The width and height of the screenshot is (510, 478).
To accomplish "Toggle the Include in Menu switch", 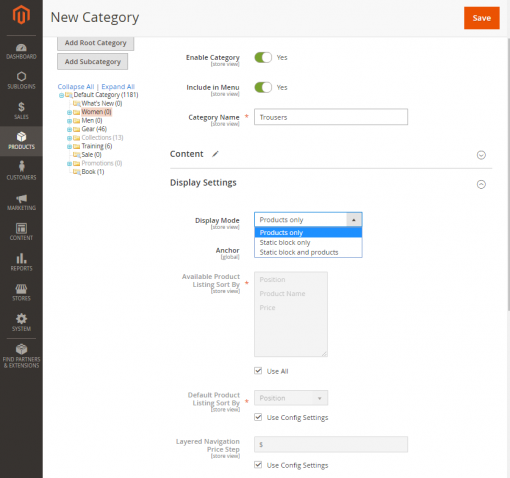I will click(x=263, y=88).
